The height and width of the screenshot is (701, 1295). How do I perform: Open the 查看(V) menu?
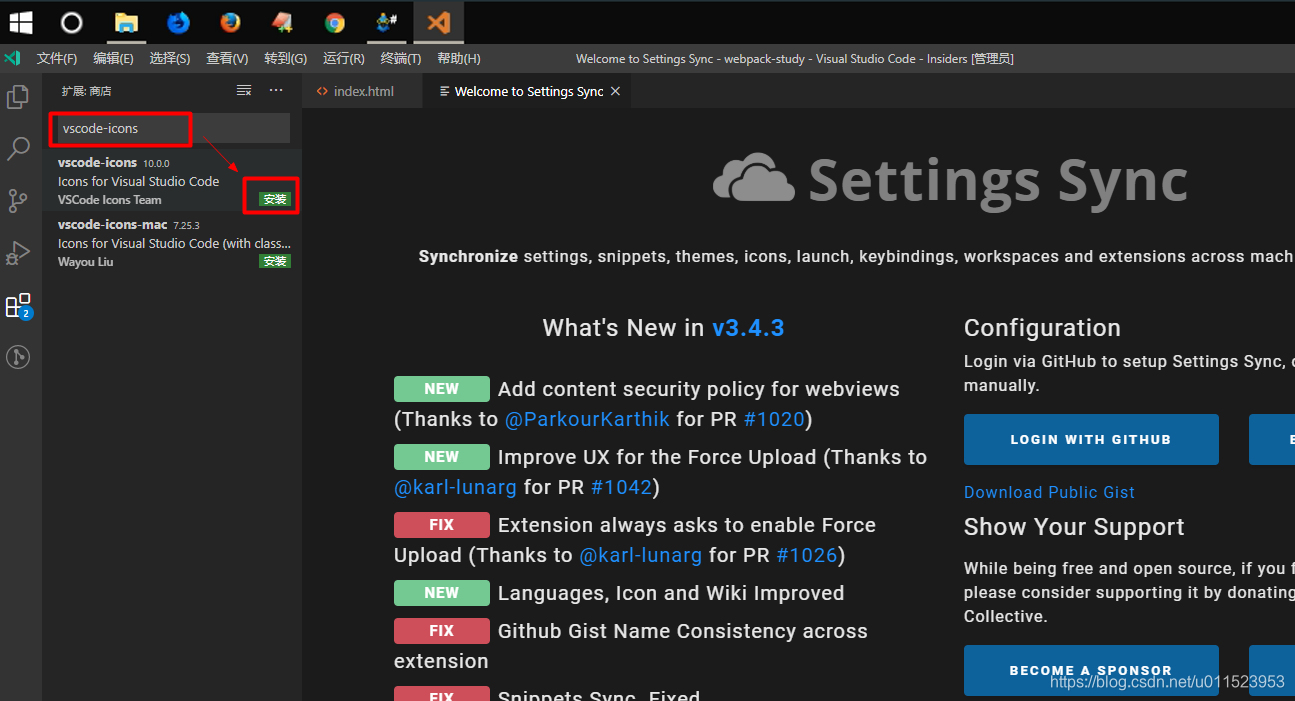tap(227, 59)
